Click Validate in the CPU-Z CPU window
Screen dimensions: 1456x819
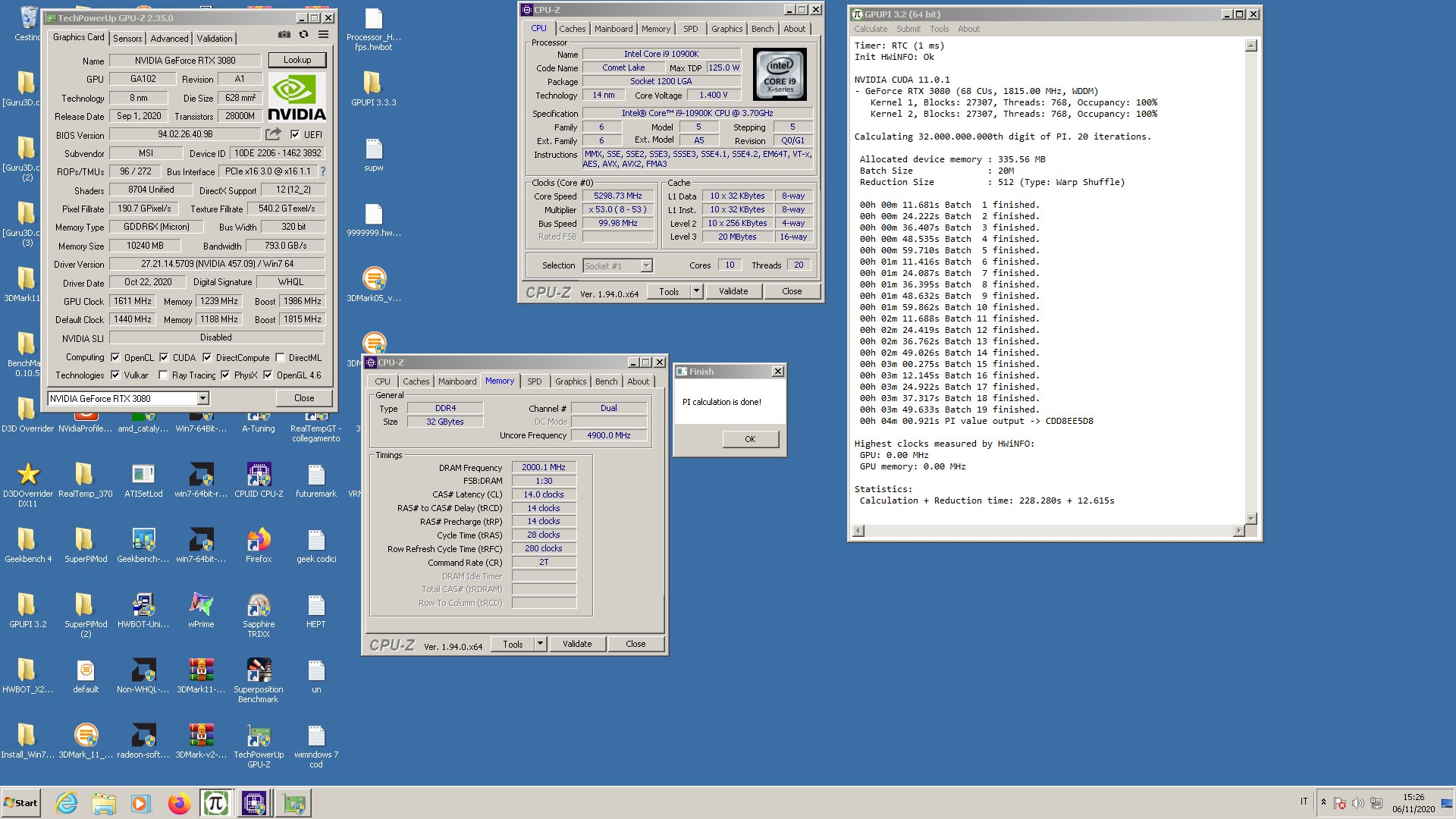tap(733, 291)
